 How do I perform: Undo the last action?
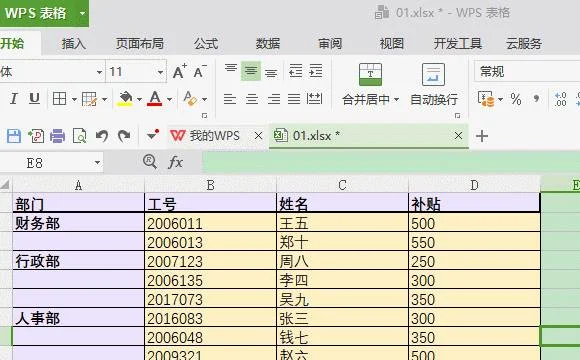point(102,136)
